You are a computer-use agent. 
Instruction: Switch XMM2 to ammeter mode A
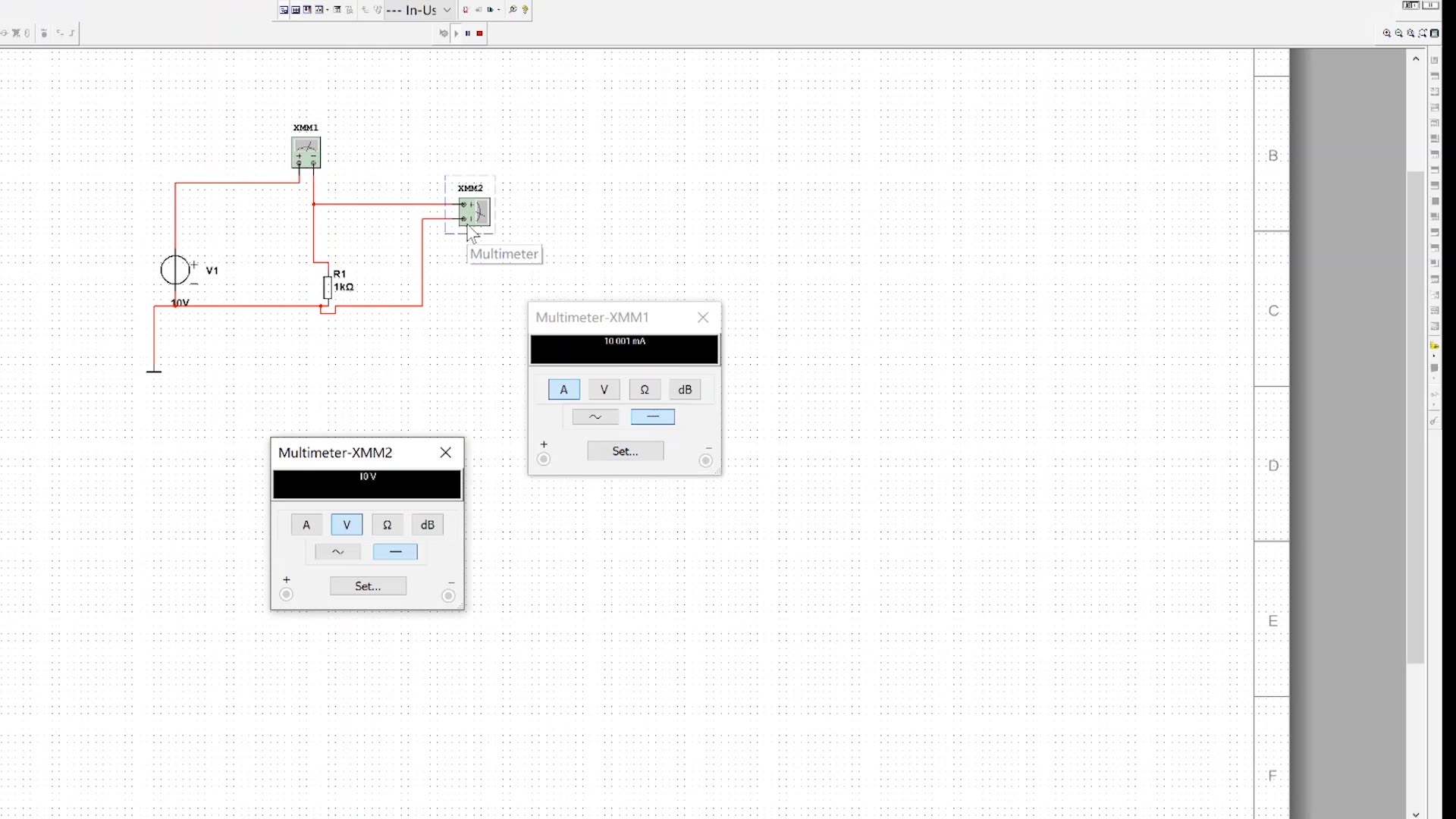(x=306, y=525)
